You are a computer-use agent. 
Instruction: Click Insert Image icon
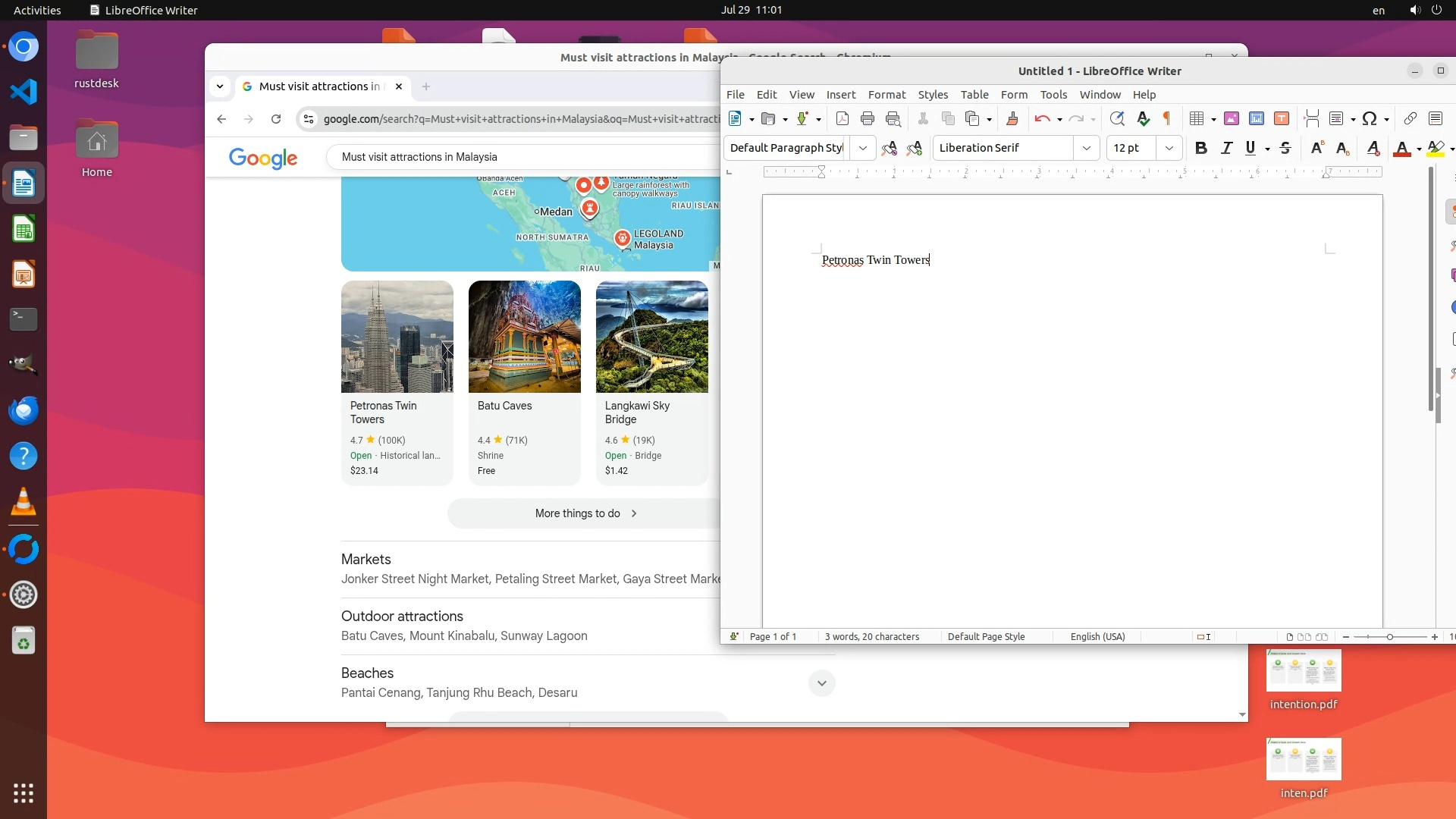click(x=1231, y=118)
